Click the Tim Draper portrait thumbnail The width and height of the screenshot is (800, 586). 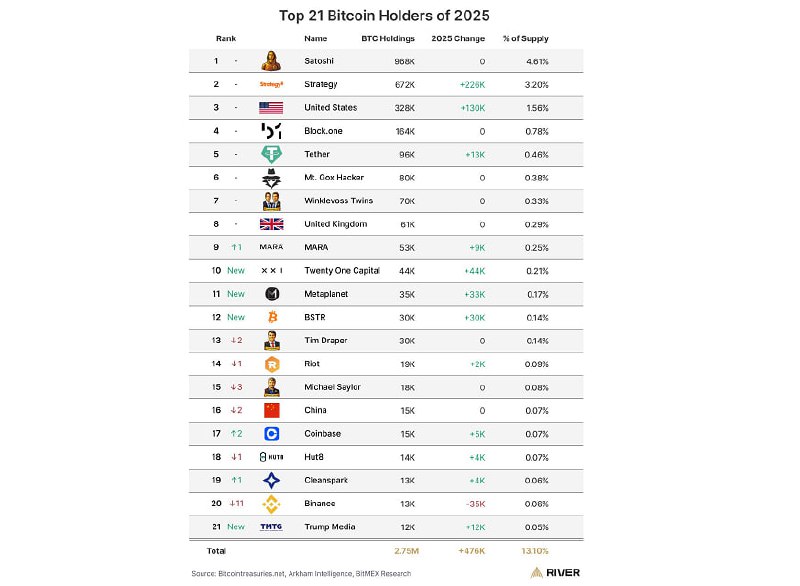pos(271,341)
